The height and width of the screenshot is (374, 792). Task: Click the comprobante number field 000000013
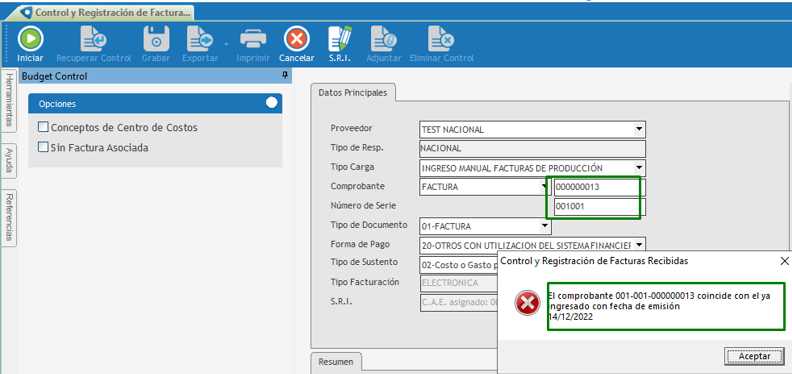tap(600, 187)
